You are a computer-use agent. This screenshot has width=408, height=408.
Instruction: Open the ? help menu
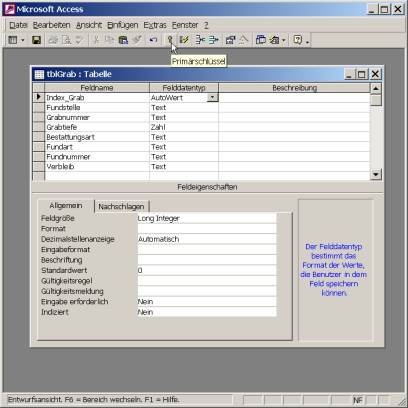[206, 25]
